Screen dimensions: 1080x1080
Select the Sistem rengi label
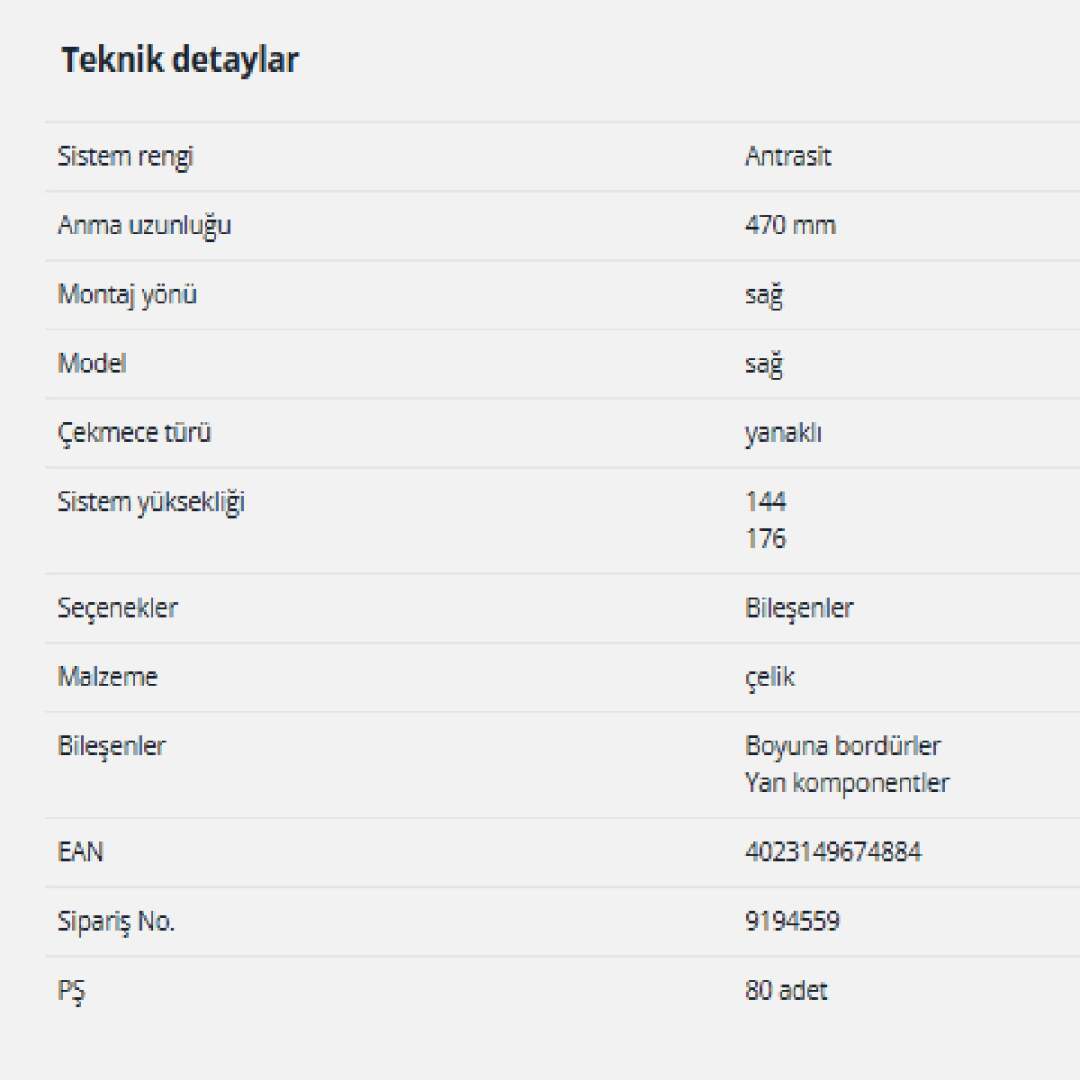pyautogui.click(x=125, y=157)
